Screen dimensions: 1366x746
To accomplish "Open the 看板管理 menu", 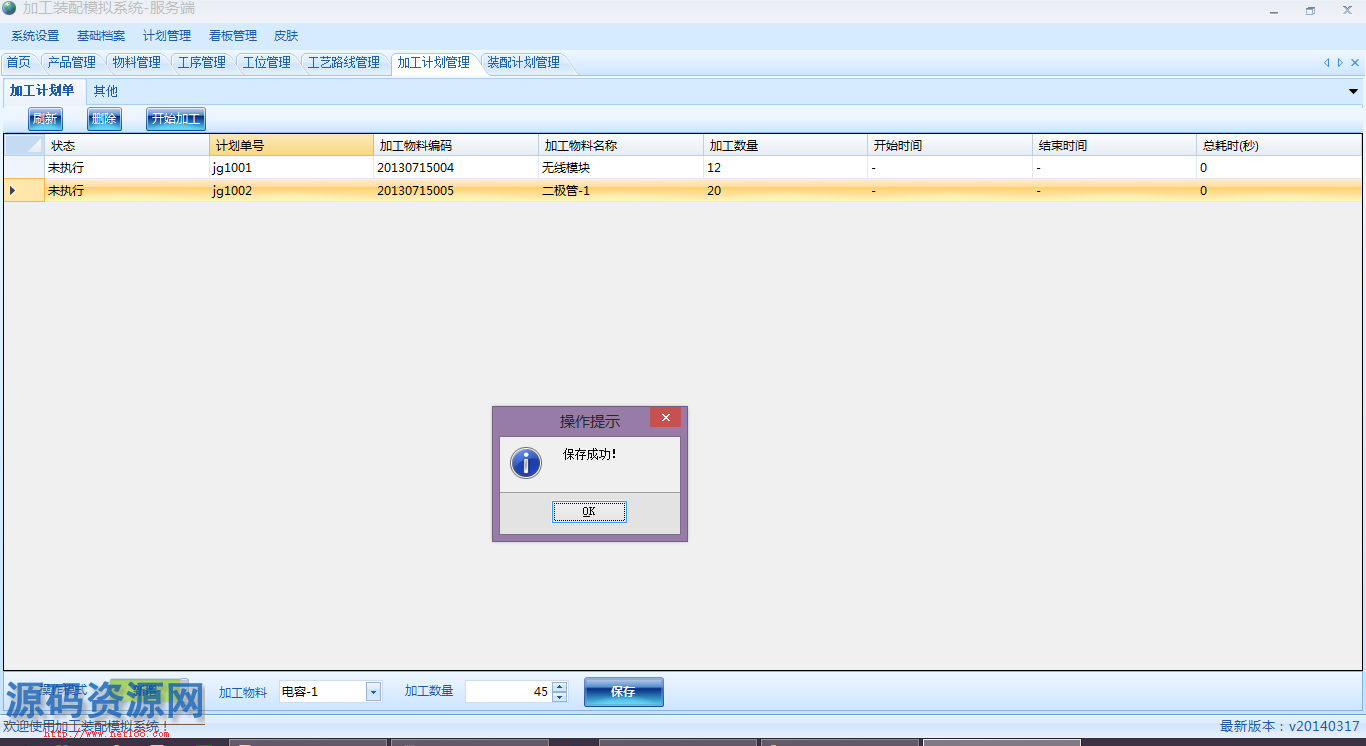I will (233, 36).
